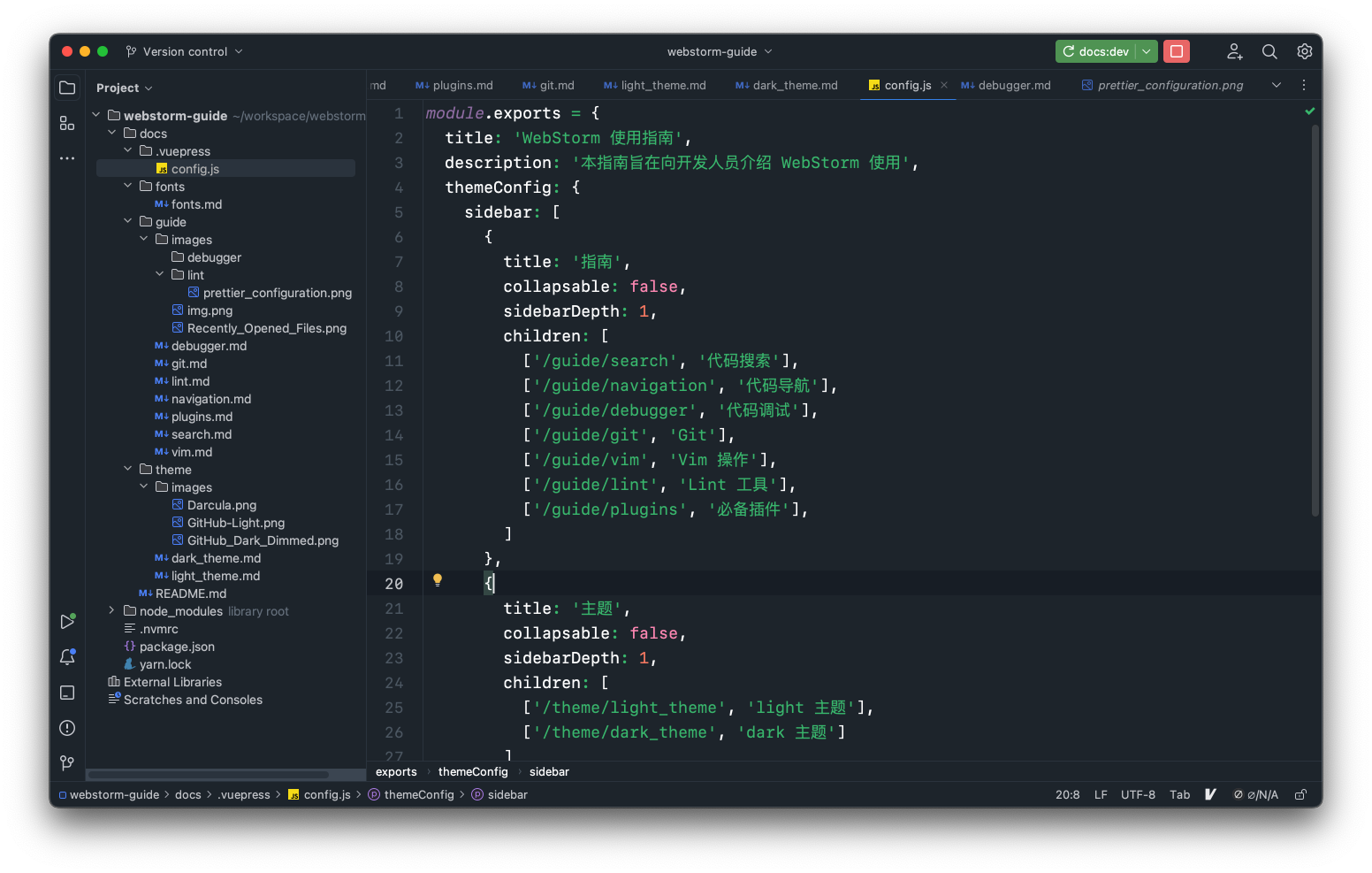Toggle file read-only lock in status bar
This screenshot has height=873, width=1372.
click(x=1300, y=794)
